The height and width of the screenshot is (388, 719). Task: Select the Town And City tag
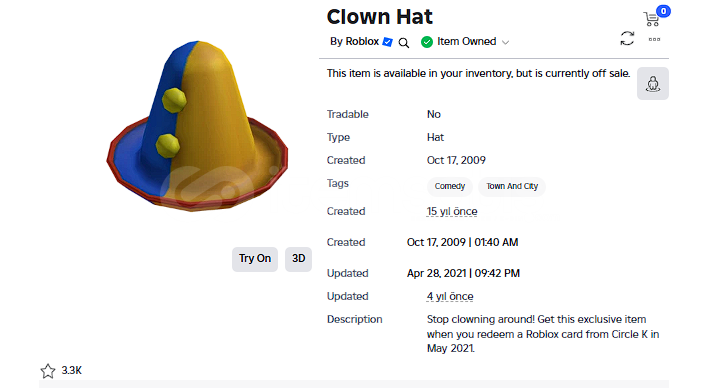point(512,186)
